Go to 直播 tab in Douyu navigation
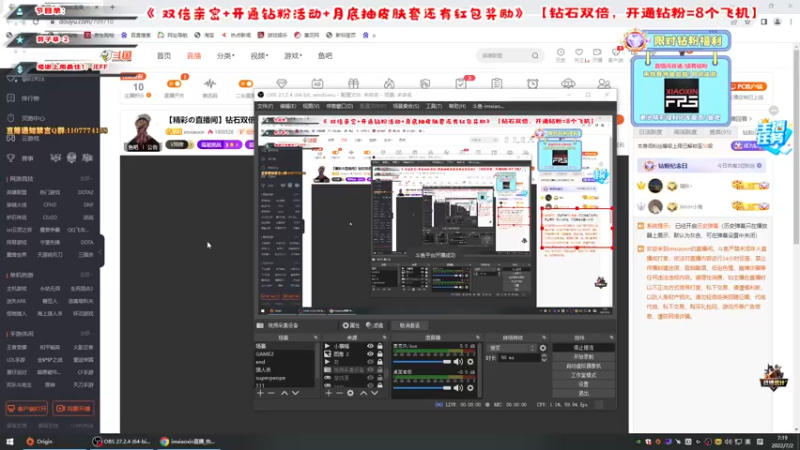Screen dimensions: 800x450 [194, 56]
